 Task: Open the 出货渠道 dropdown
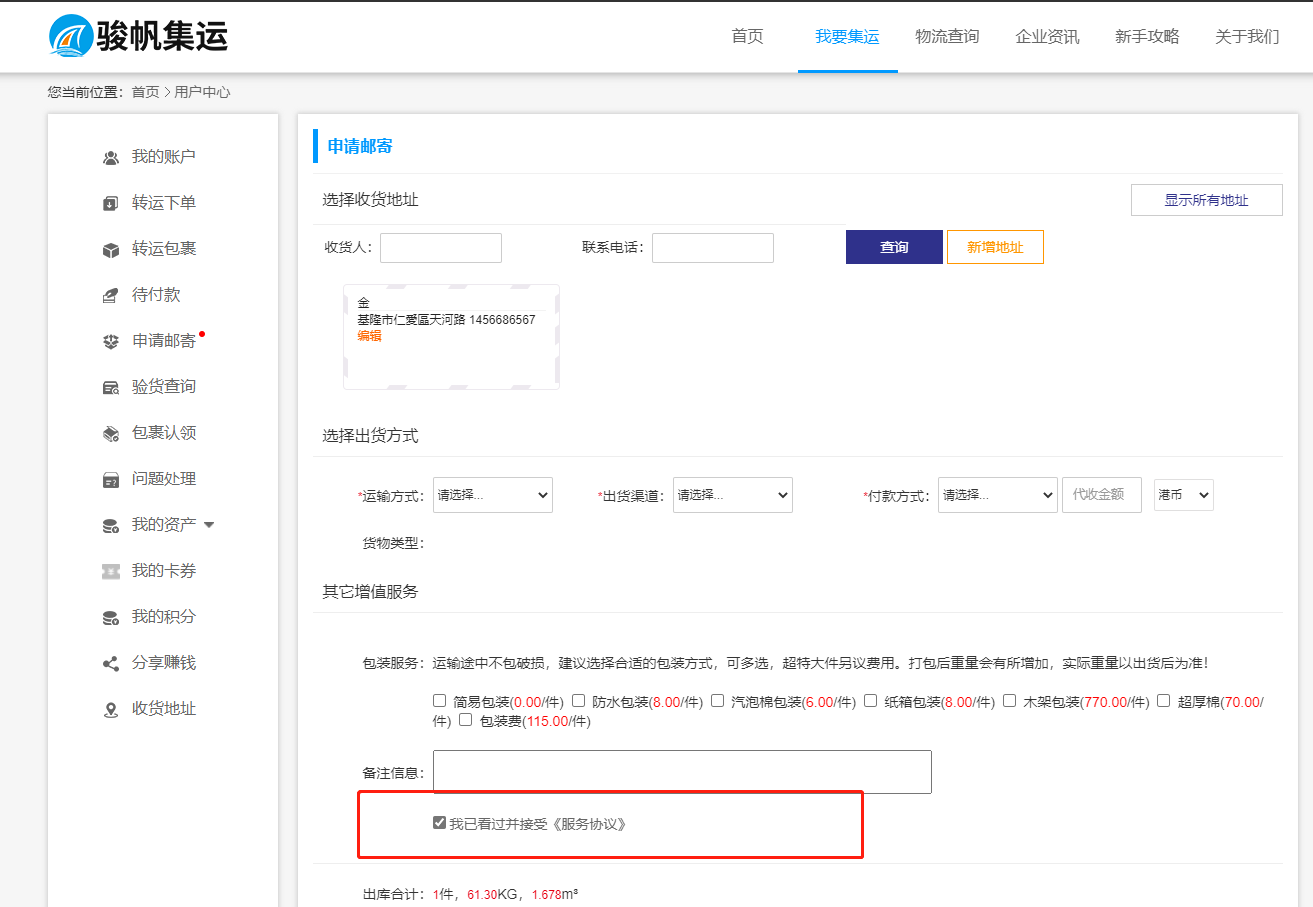click(x=732, y=495)
